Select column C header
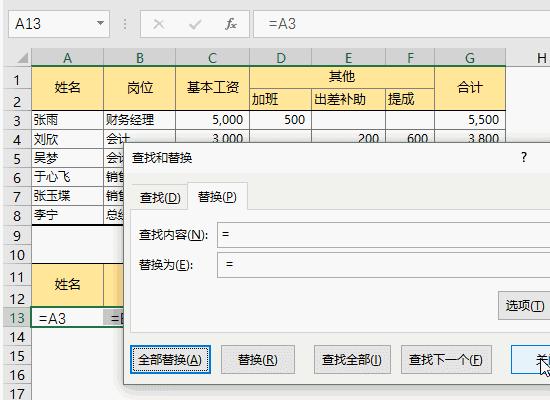Screen dimensions: 550x400 (212, 58)
